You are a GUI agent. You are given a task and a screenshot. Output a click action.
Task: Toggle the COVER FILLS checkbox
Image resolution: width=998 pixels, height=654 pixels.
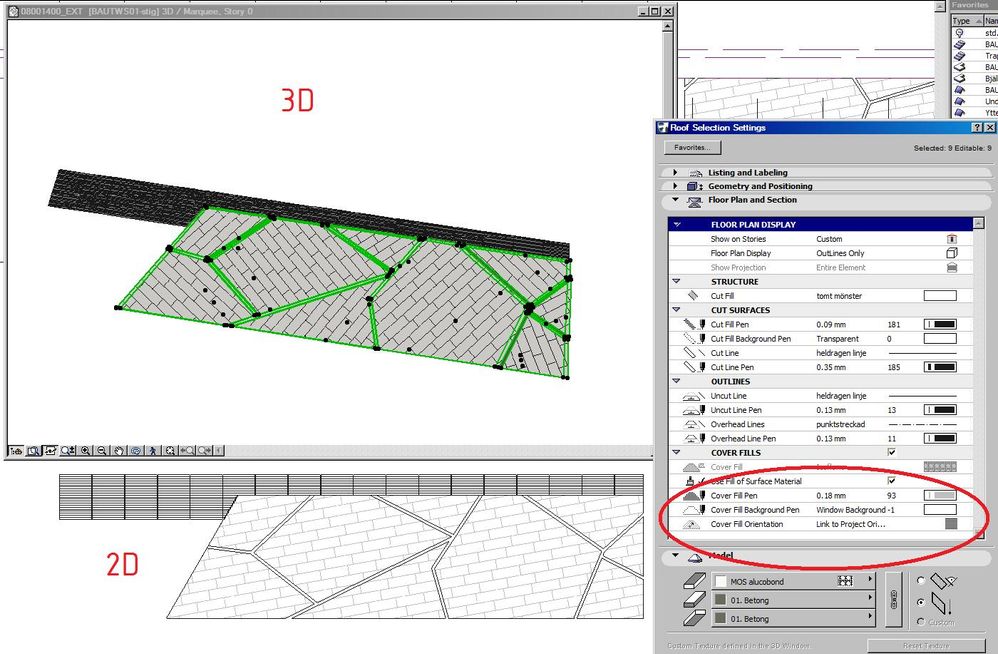click(x=892, y=452)
